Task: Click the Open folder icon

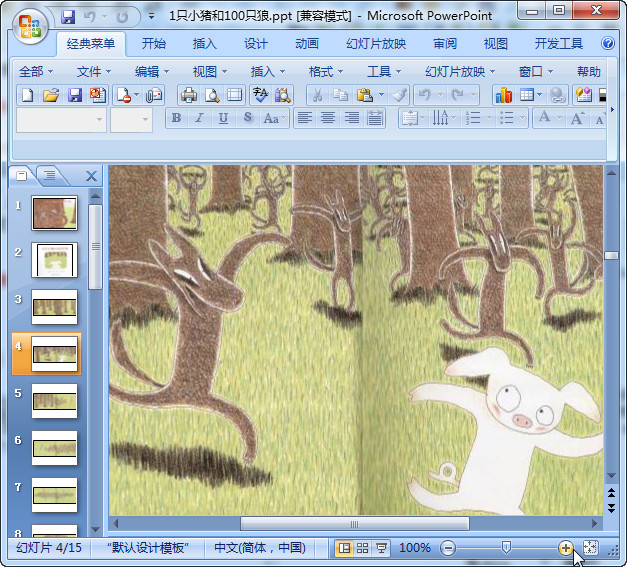Action: [51, 95]
